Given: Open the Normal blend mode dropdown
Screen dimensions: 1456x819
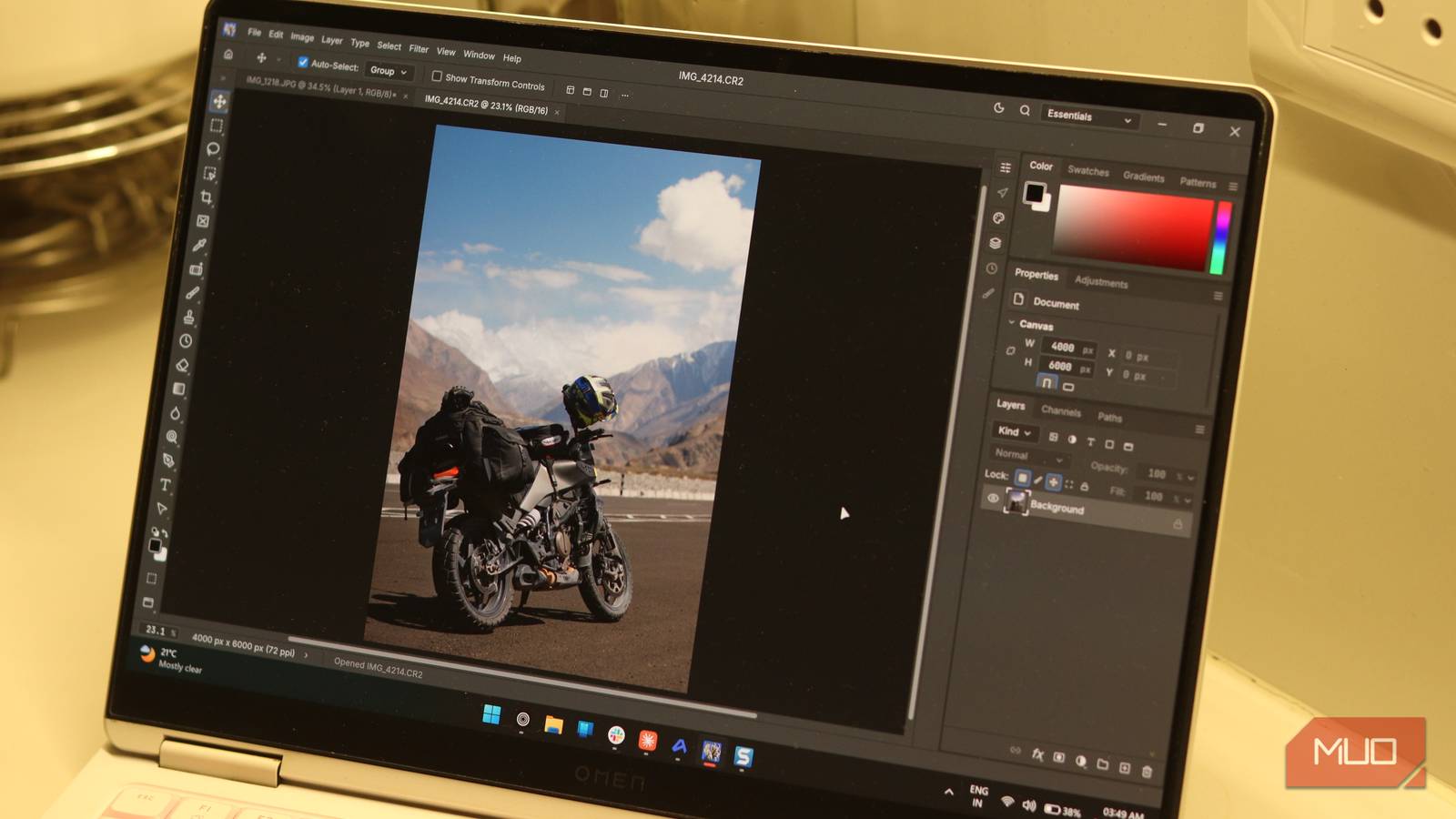Looking at the screenshot, I should 1028,455.
